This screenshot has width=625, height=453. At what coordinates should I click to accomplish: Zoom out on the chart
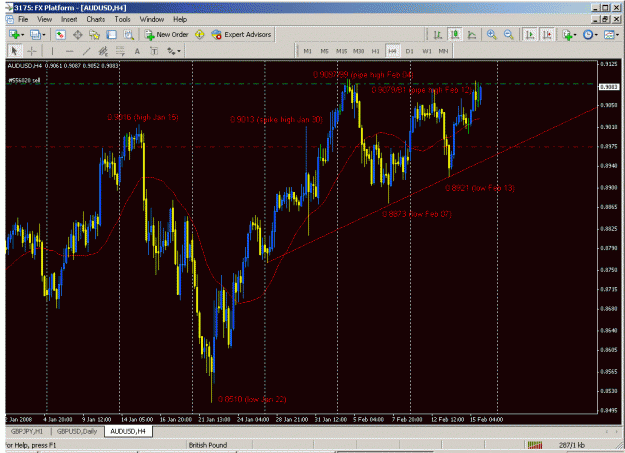point(509,35)
